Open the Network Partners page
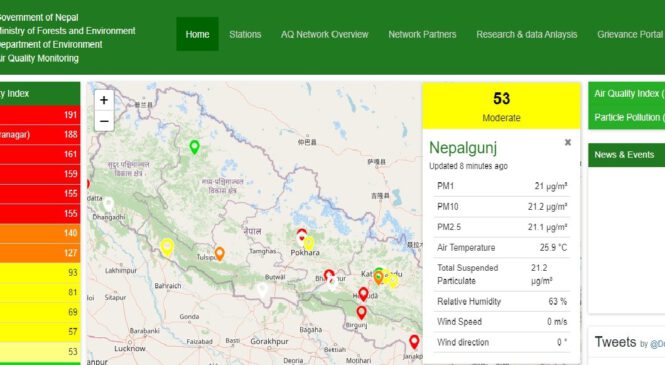The image size is (665, 365). (x=422, y=34)
